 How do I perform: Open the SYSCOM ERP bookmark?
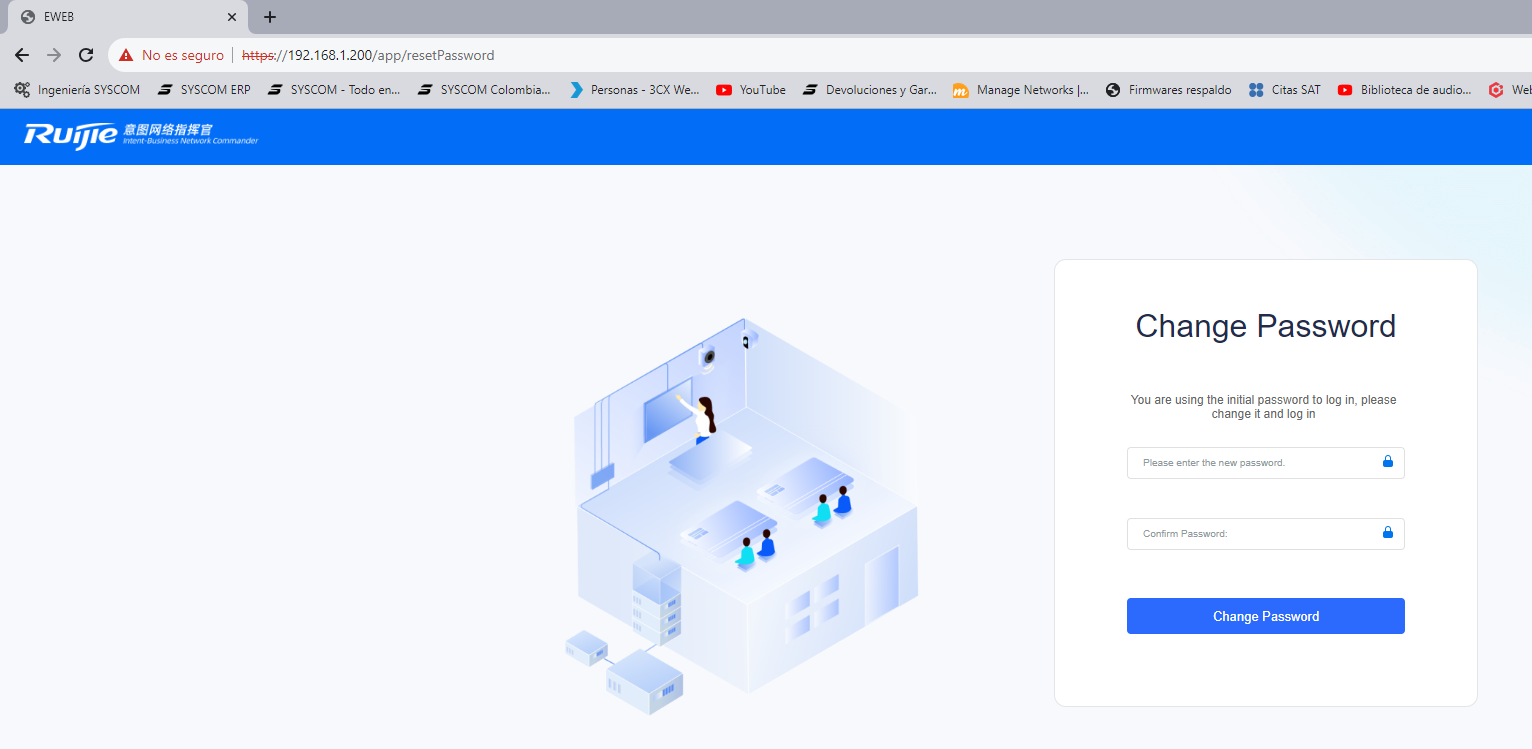click(x=204, y=90)
